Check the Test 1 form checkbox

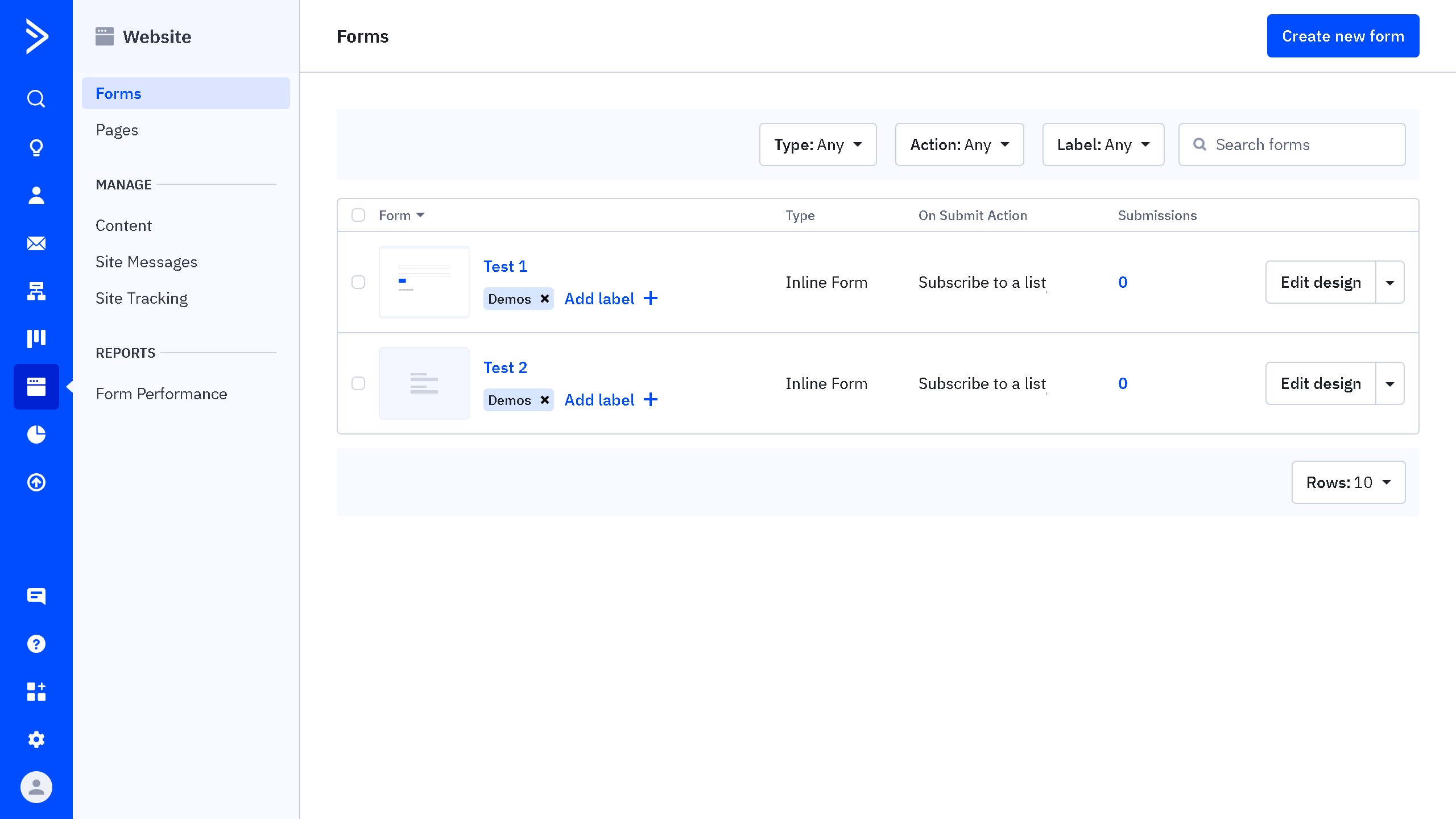(358, 282)
